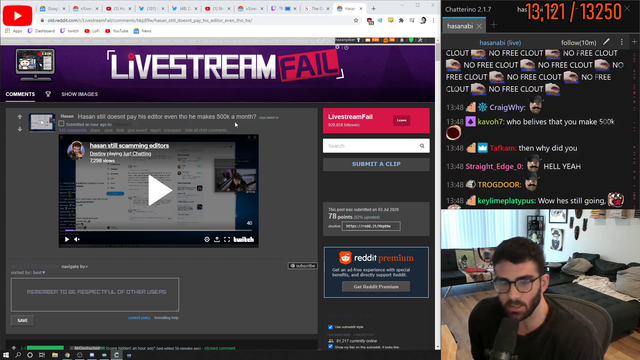Viewport: 640px width, 360px height.
Task: Open the Dashboard bookmark
Action: click(x=41, y=31)
